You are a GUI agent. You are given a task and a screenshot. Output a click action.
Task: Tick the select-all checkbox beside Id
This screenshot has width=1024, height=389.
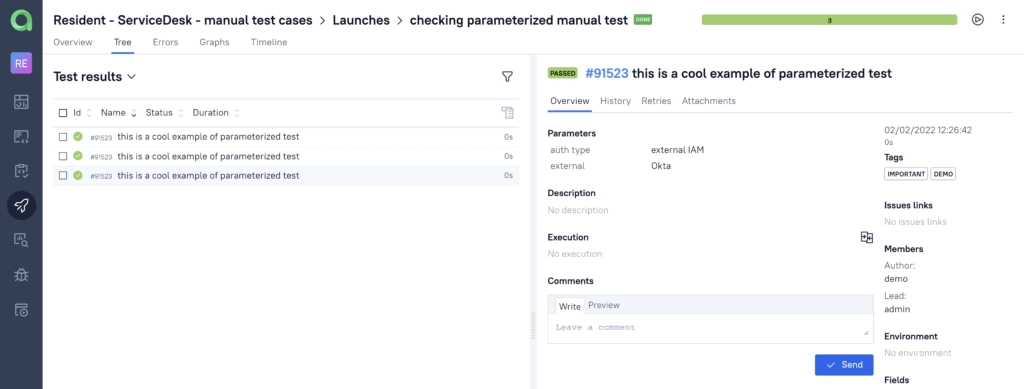(63, 113)
